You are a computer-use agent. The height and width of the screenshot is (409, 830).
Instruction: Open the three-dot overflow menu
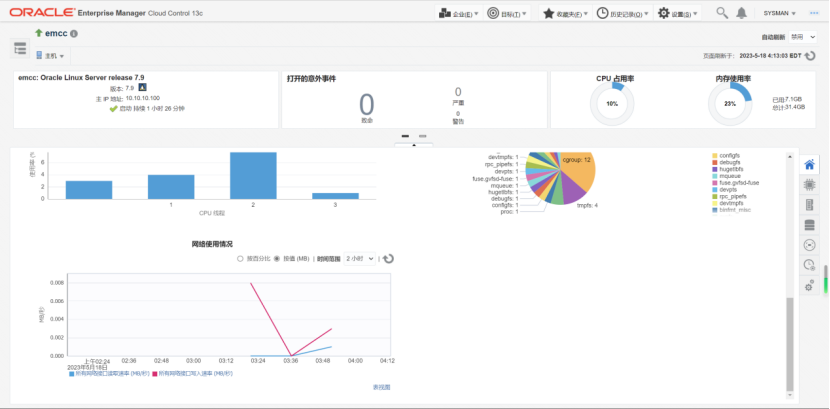click(814, 13)
